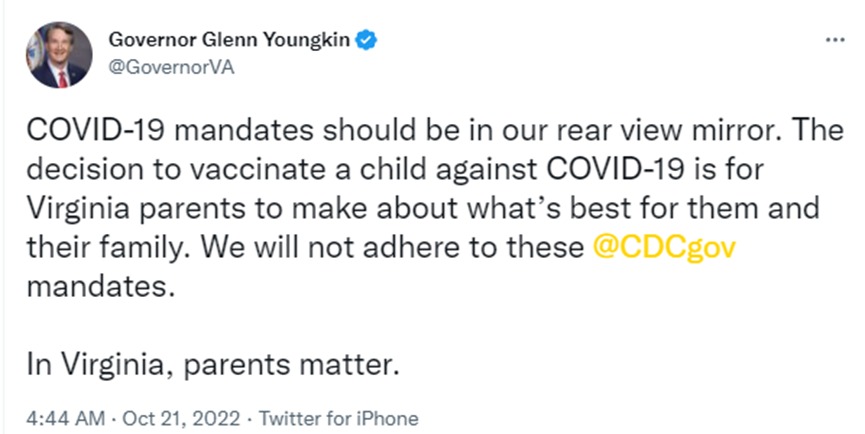Click the words their family.
The height and width of the screenshot is (434, 865).
[108, 248]
